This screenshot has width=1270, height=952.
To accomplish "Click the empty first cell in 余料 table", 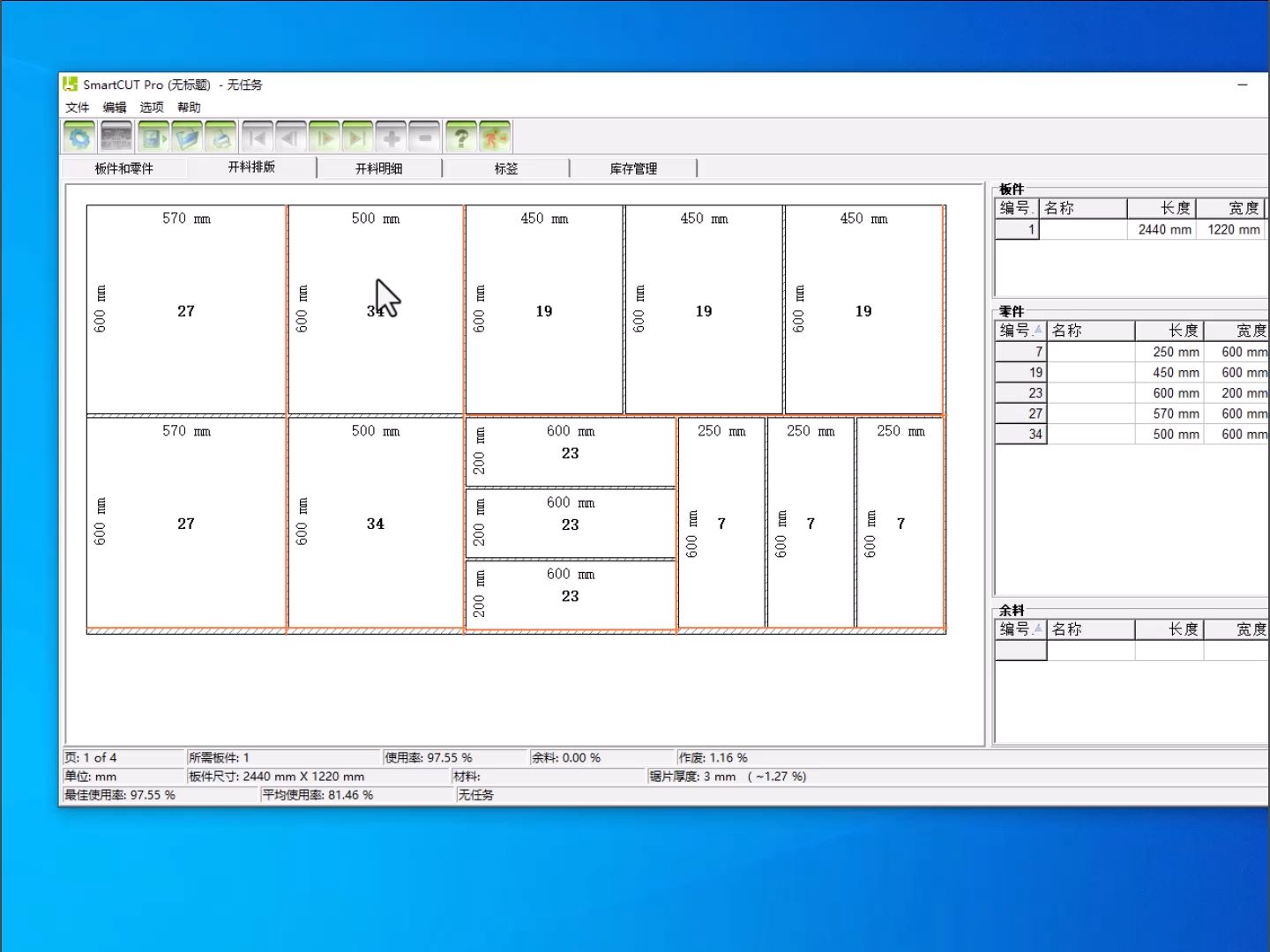I will 1020,651.
